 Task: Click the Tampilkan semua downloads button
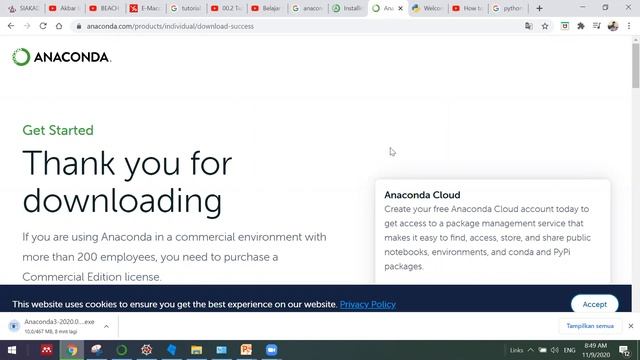pyautogui.click(x=590, y=326)
